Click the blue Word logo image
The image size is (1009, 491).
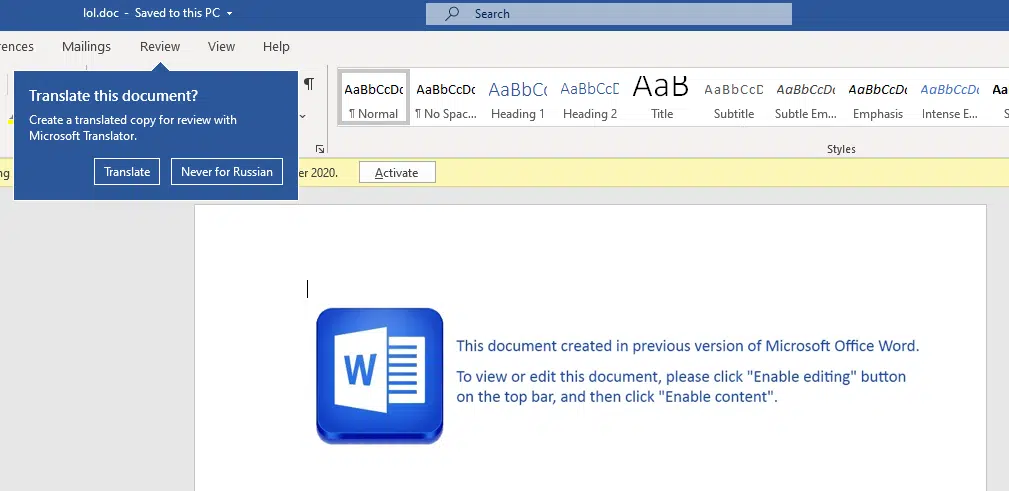click(380, 376)
